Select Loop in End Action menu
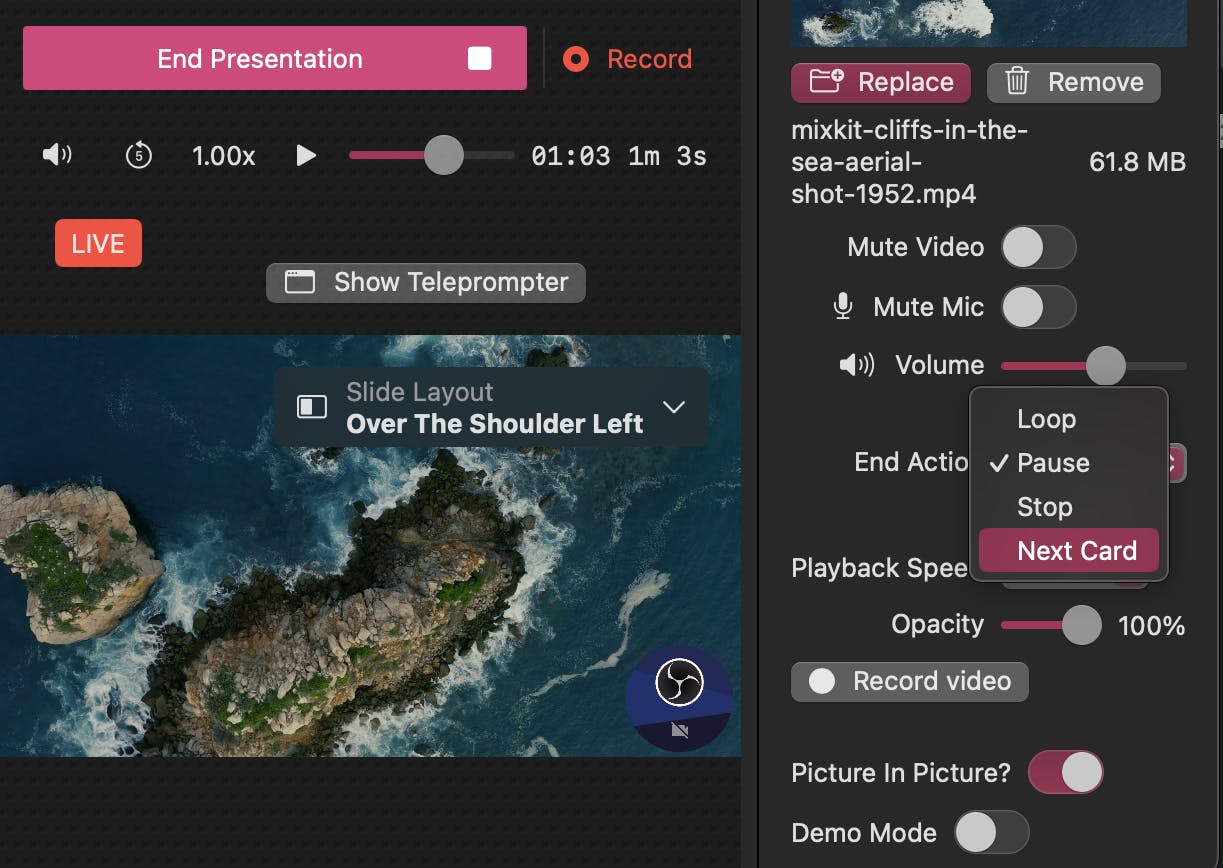Image resolution: width=1223 pixels, height=868 pixels. point(1068,419)
